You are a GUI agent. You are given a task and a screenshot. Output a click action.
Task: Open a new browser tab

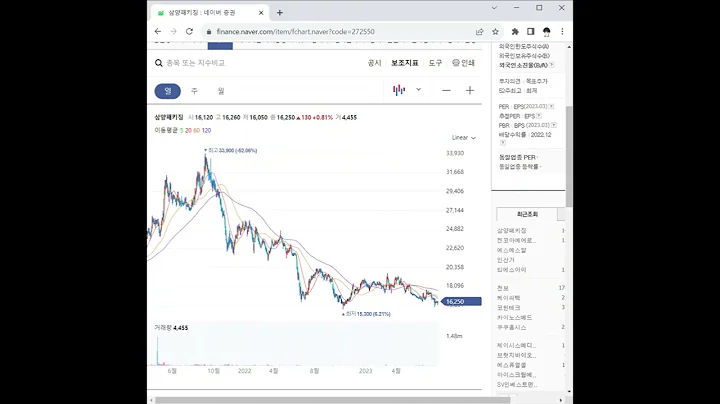tap(280, 13)
